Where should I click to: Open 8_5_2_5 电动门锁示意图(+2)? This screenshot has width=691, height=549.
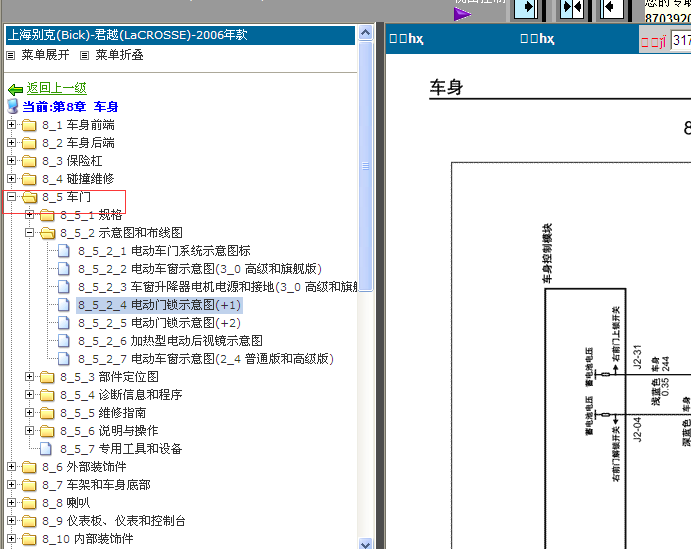point(160,323)
